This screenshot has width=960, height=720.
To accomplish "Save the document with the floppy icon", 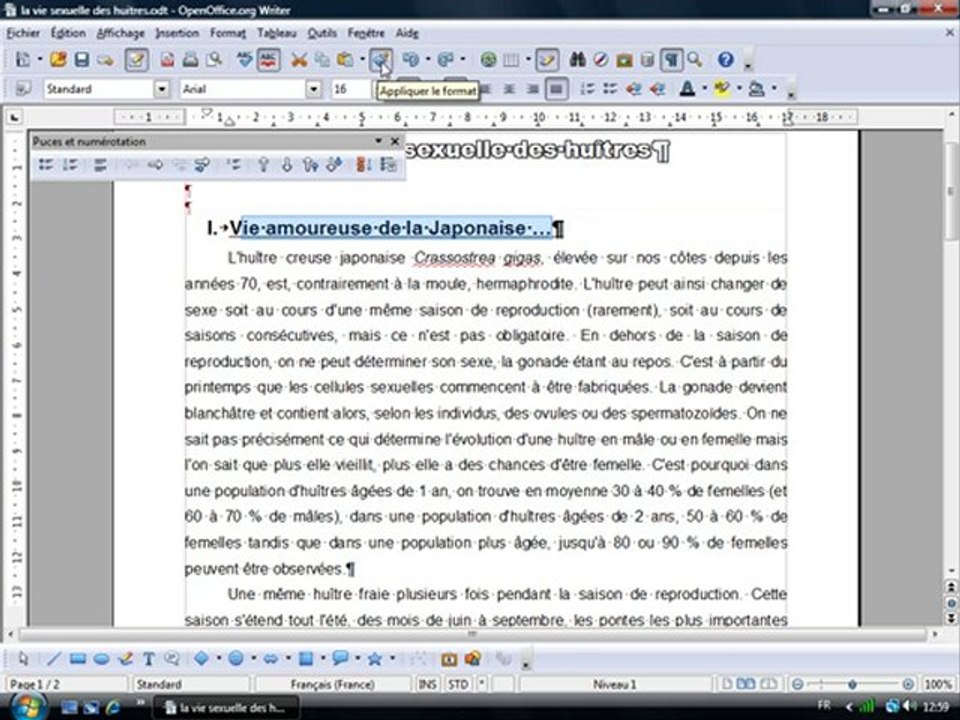I will [81, 59].
